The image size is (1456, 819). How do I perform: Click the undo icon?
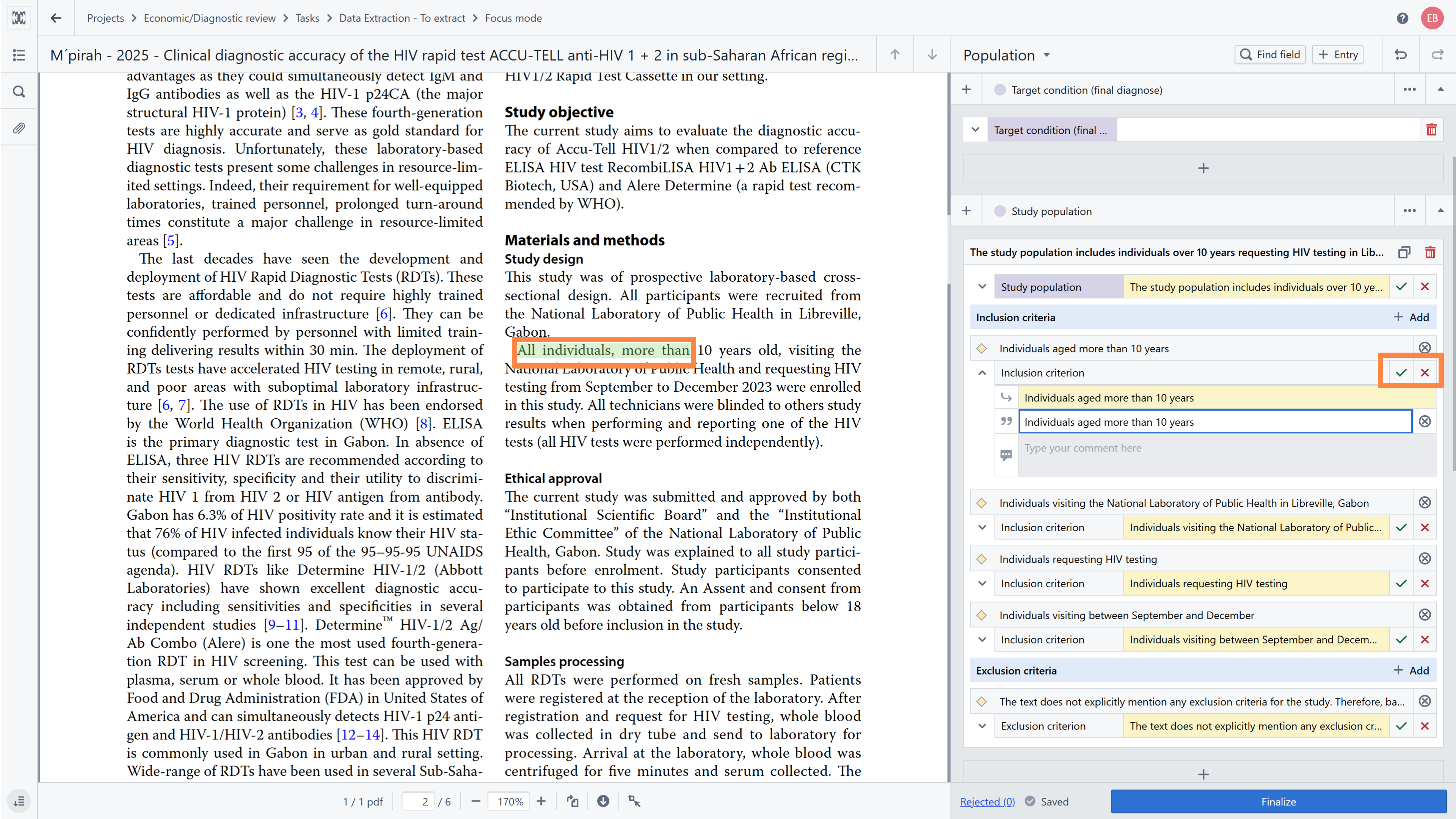[x=1401, y=55]
